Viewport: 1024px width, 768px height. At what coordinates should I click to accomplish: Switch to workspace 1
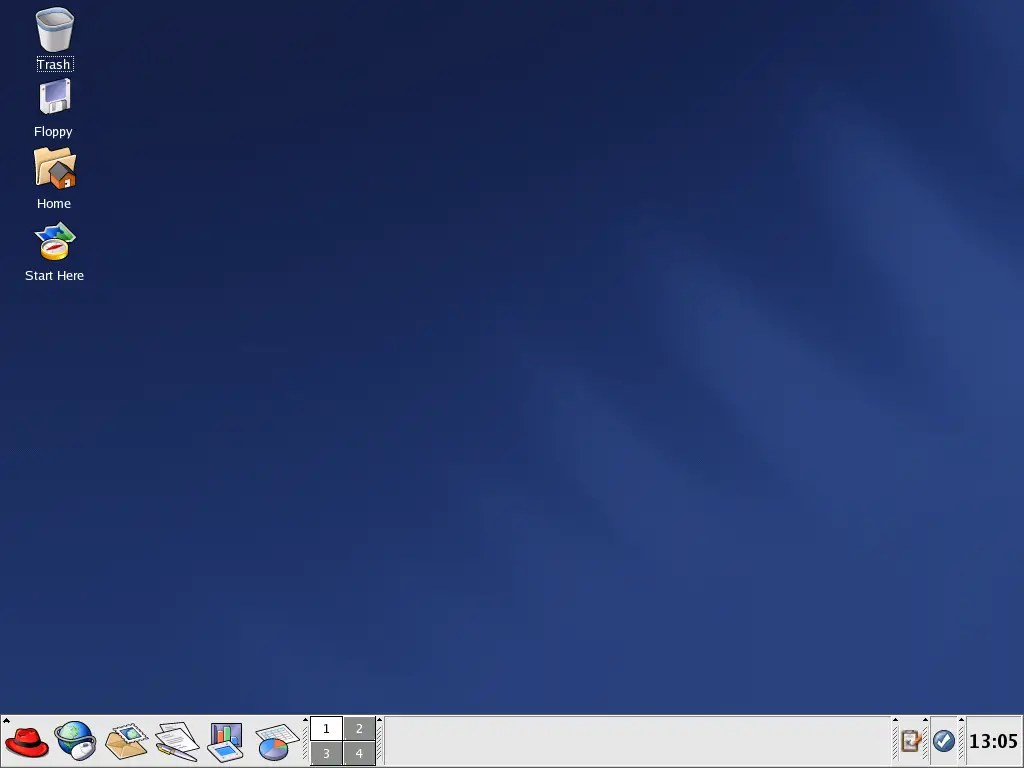click(x=326, y=729)
